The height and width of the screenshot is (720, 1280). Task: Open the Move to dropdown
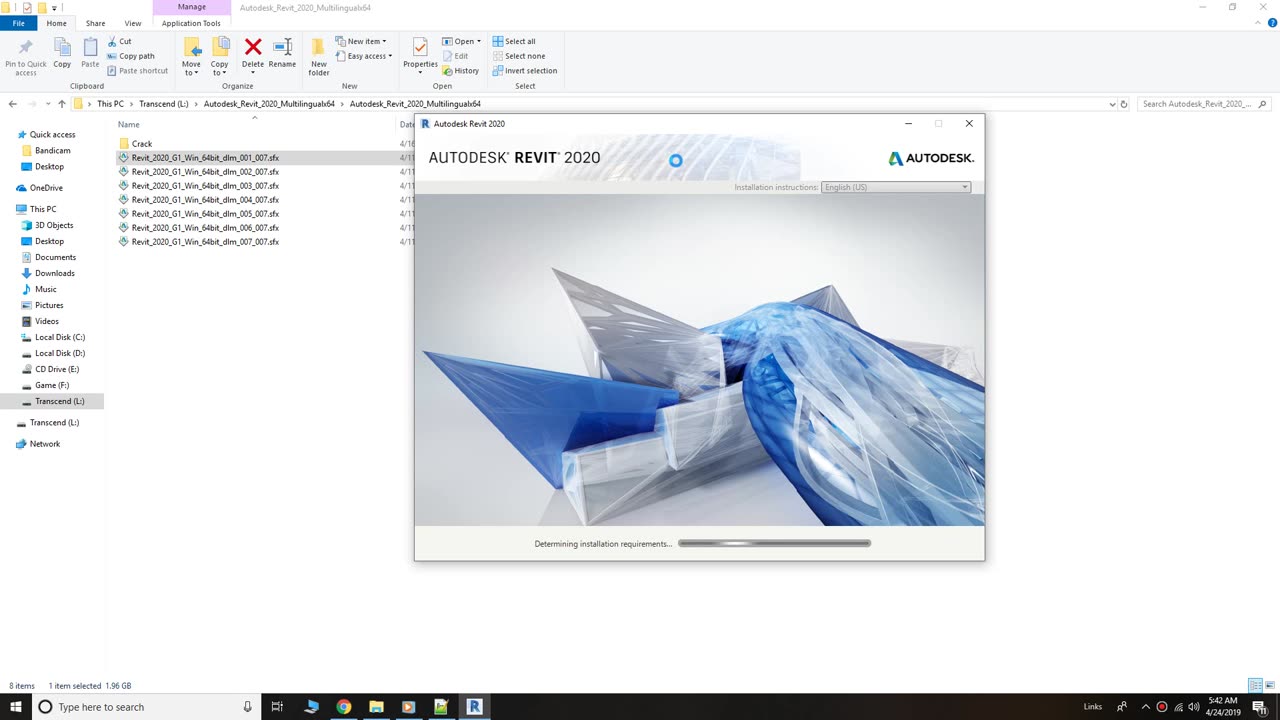tap(191, 57)
